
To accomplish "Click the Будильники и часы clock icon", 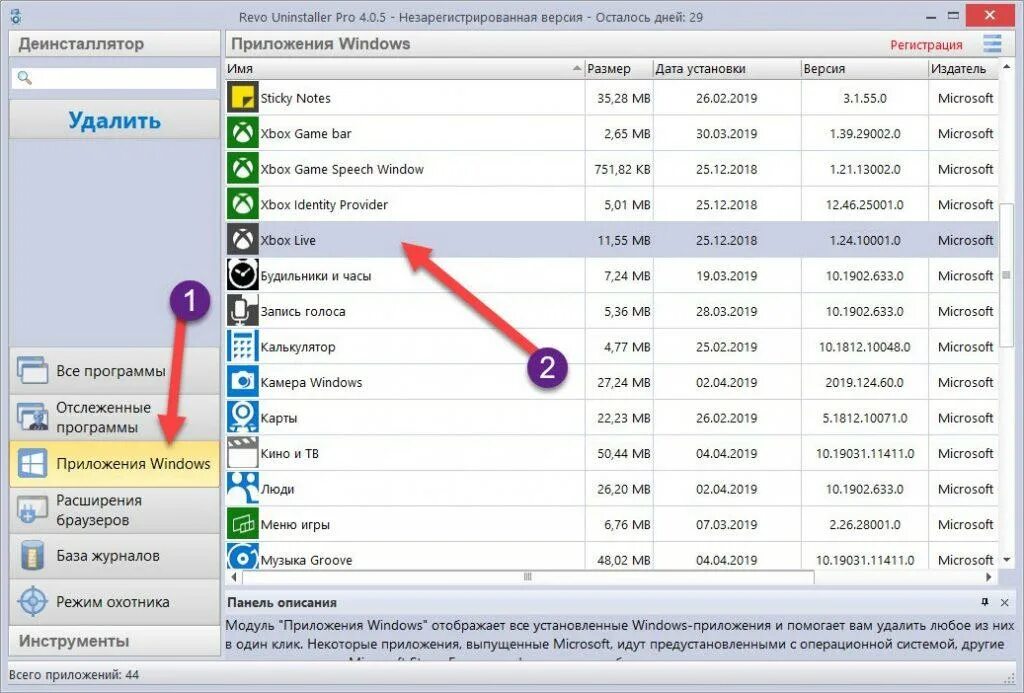I will pos(242,275).
